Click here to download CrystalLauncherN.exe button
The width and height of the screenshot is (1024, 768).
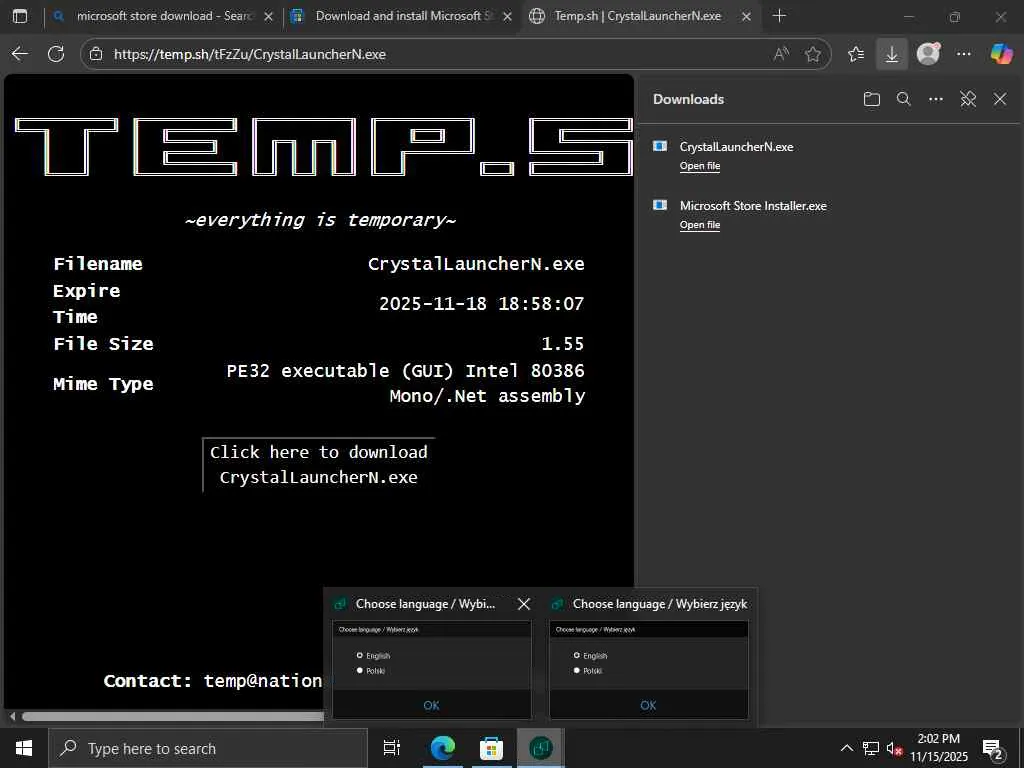(x=319, y=464)
